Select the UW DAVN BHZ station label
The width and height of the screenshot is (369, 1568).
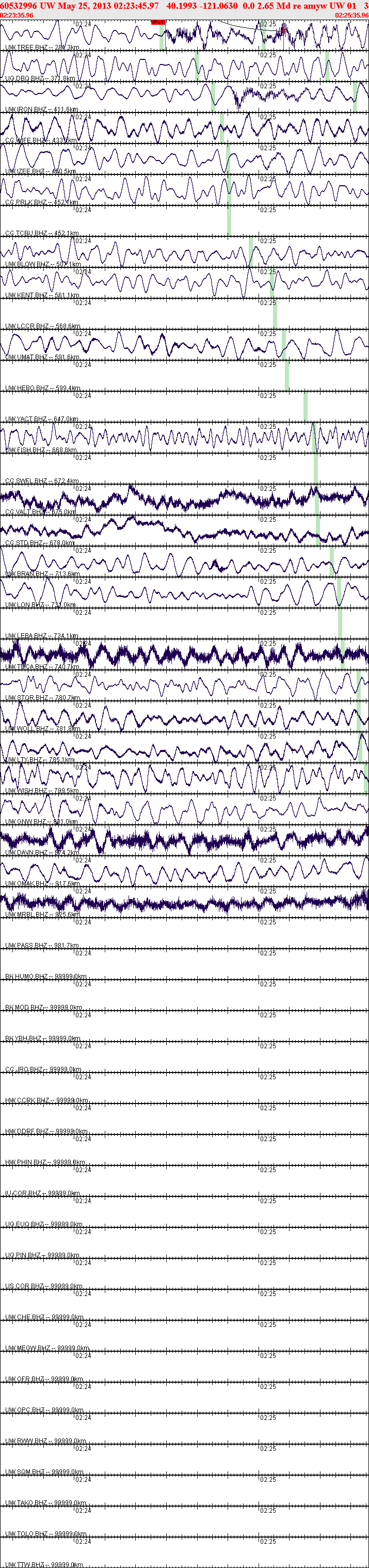43,853
